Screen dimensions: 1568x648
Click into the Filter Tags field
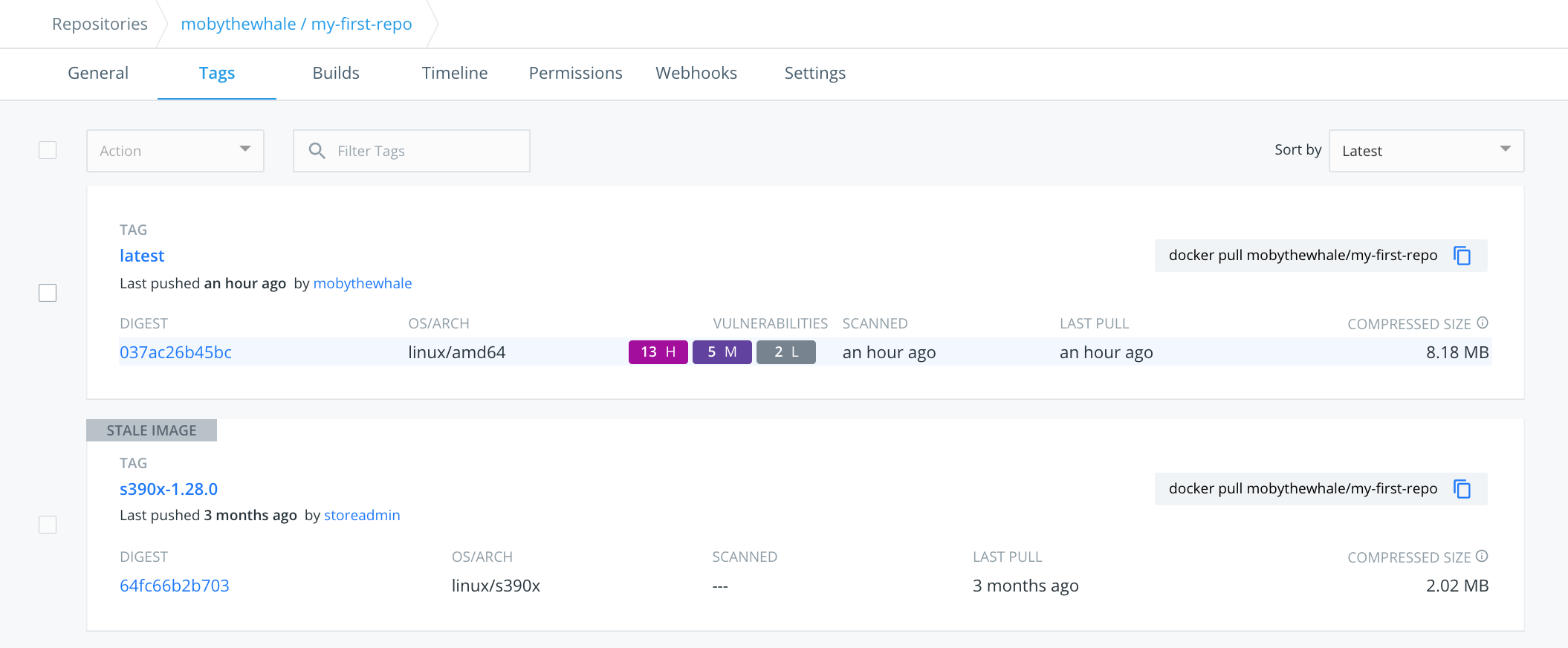(424, 151)
